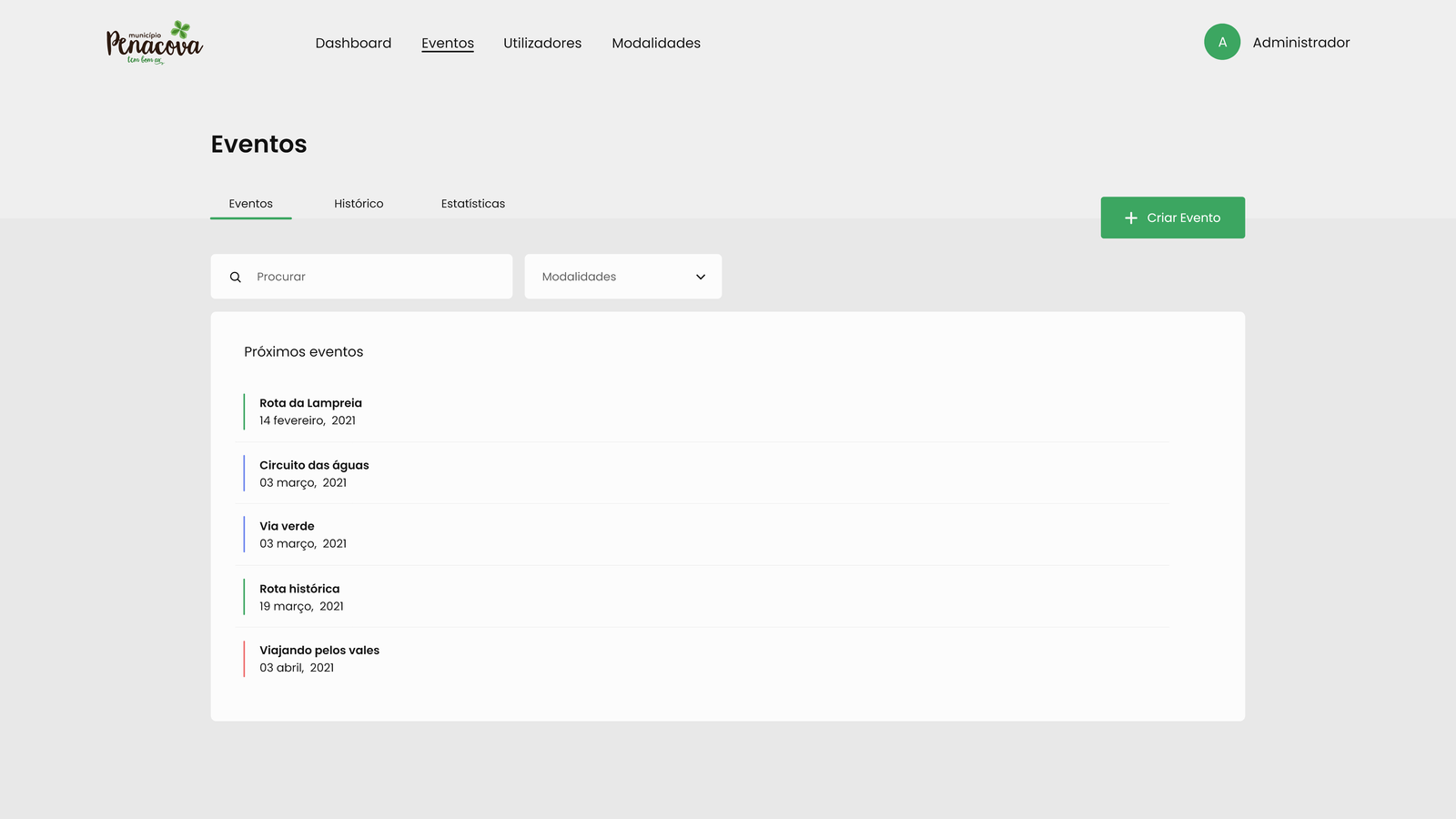Select Eventos in the top navigation bar
1456x819 pixels.
coord(448,43)
